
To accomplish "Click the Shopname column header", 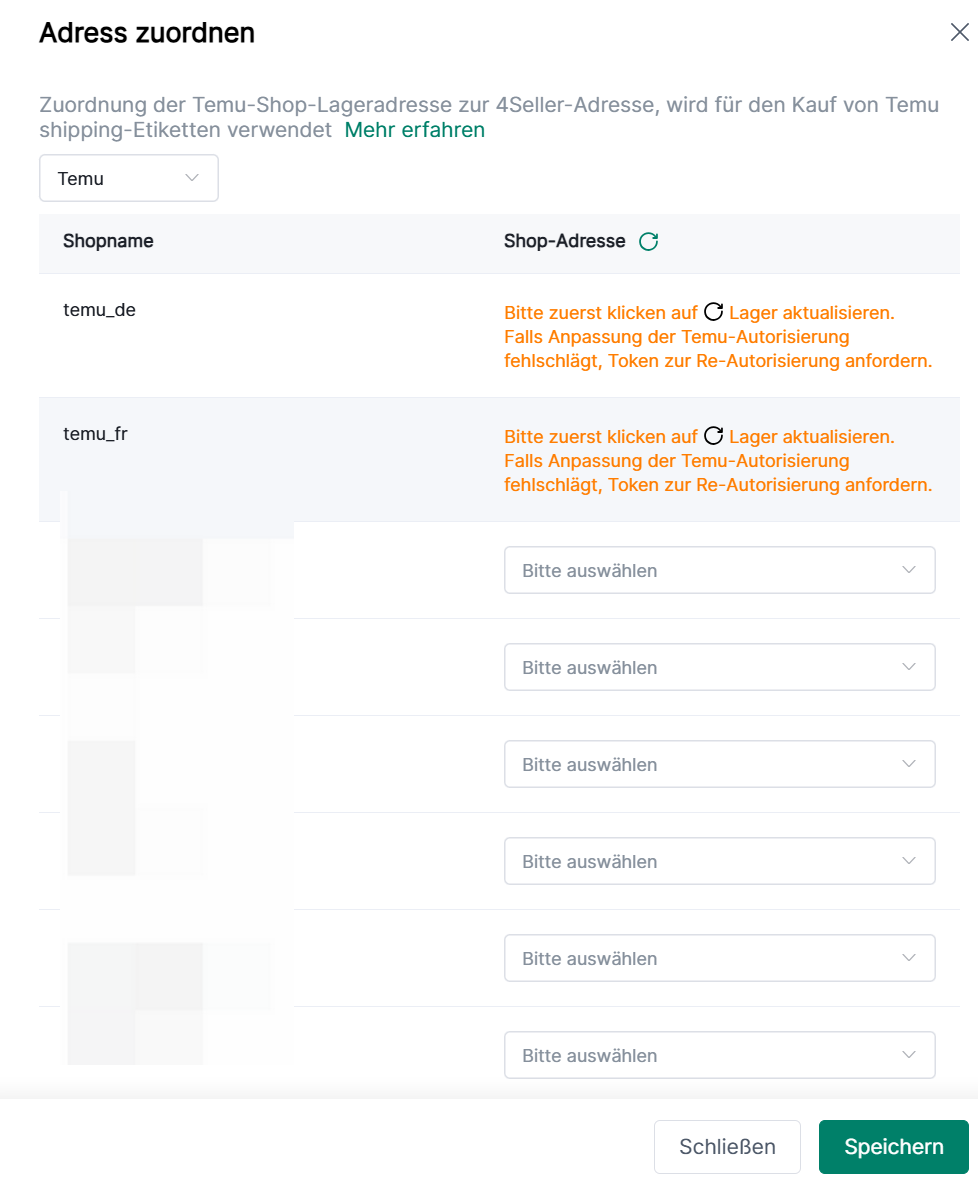I will 108,241.
